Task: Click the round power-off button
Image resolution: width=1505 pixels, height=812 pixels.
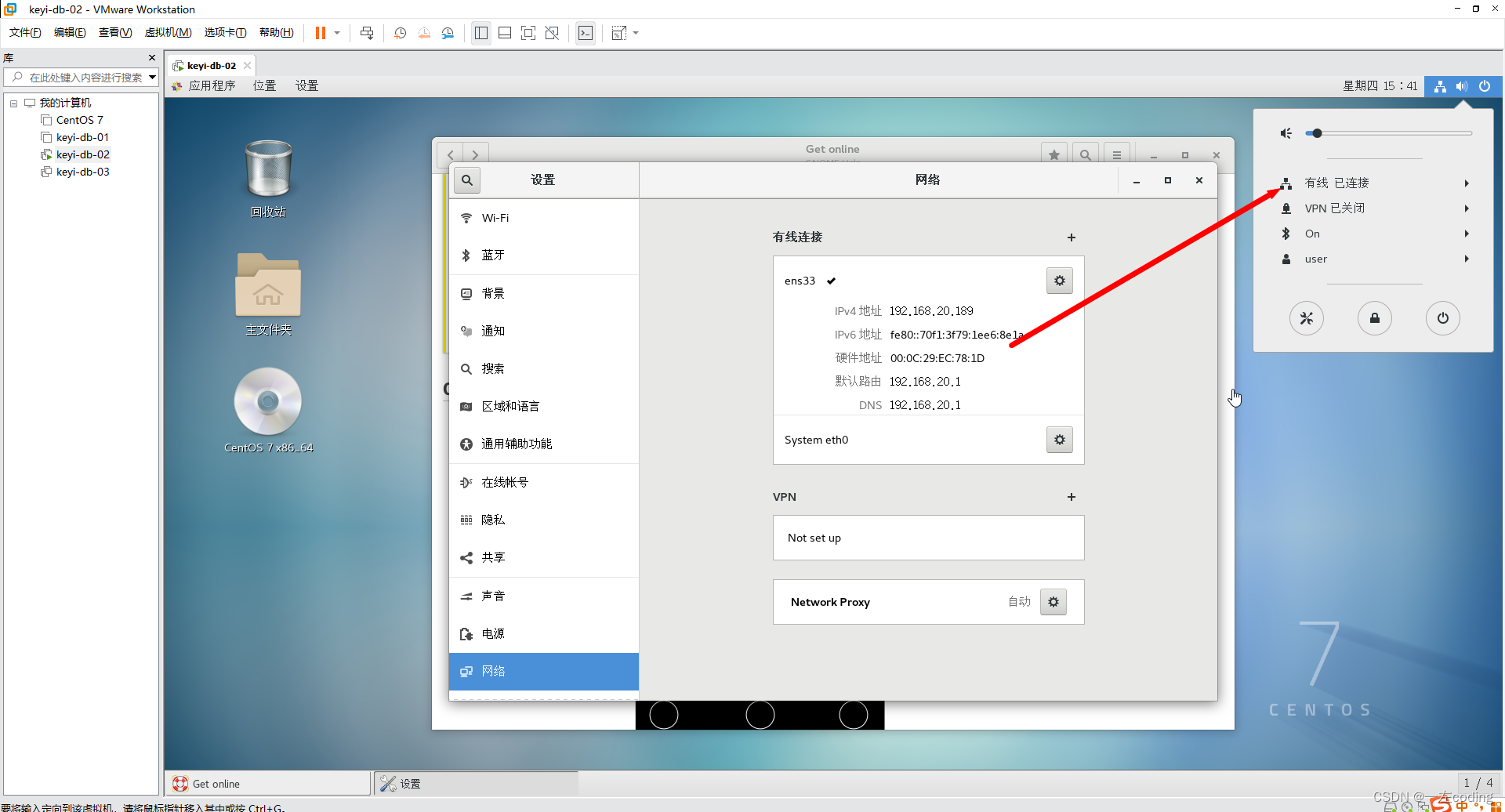Action: (x=1443, y=318)
